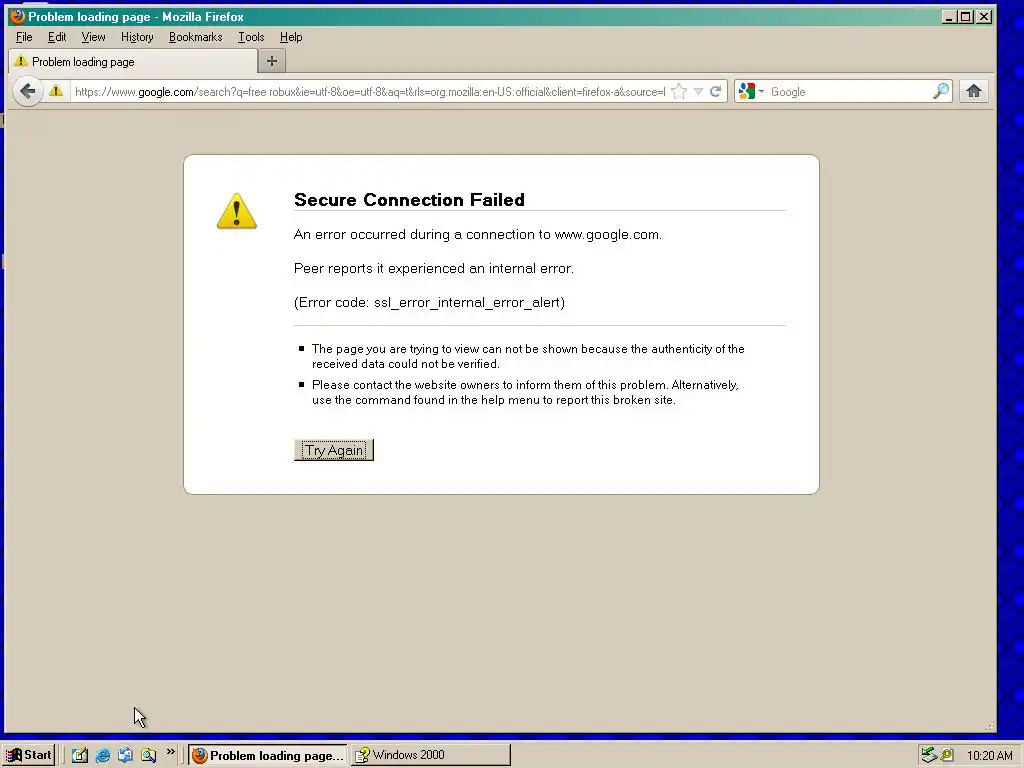
Task: Switch to Windows 2000 taskbar button
Action: point(430,755)
